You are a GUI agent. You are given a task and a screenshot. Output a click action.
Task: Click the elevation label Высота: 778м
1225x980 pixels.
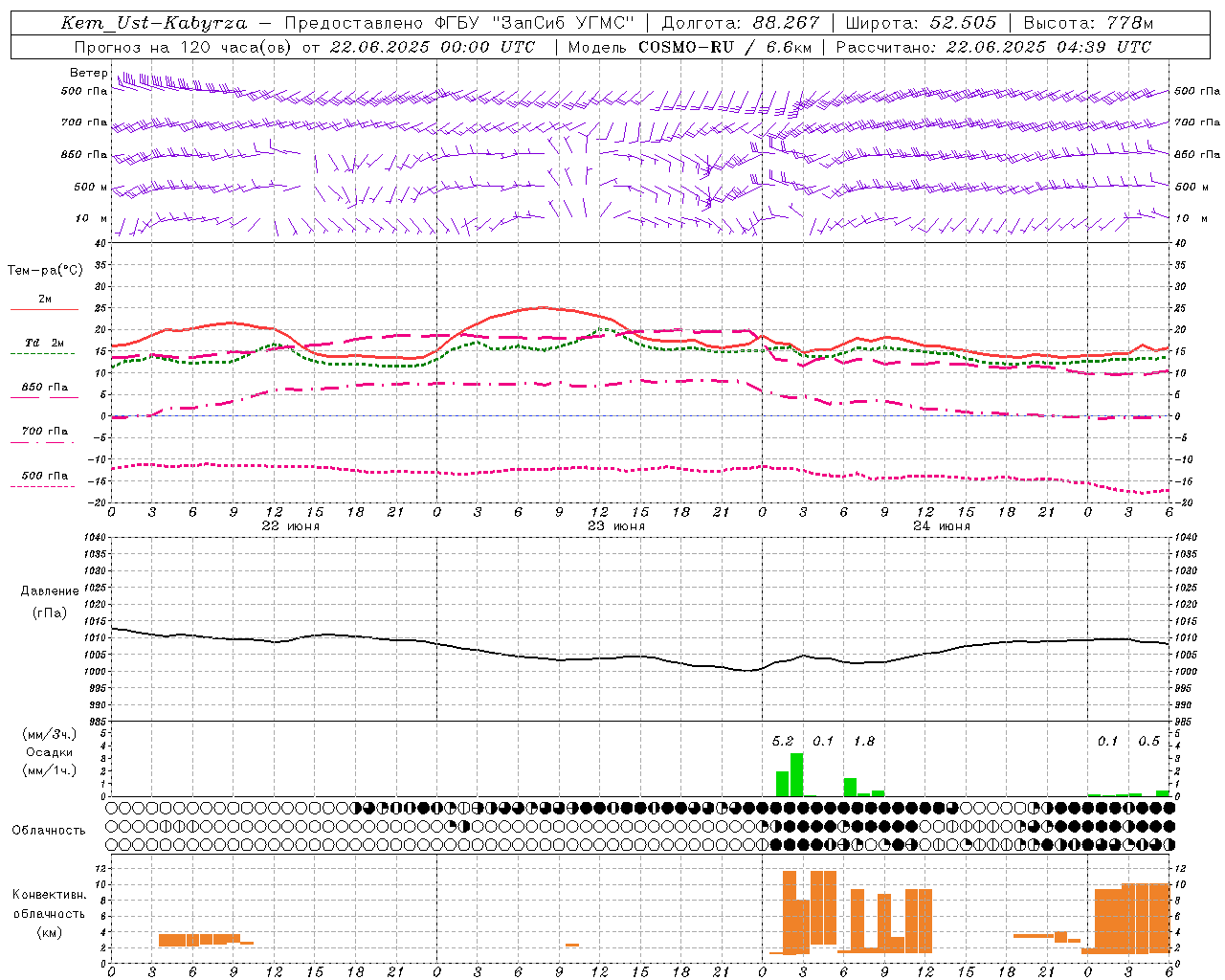[x=1088, y=23]
